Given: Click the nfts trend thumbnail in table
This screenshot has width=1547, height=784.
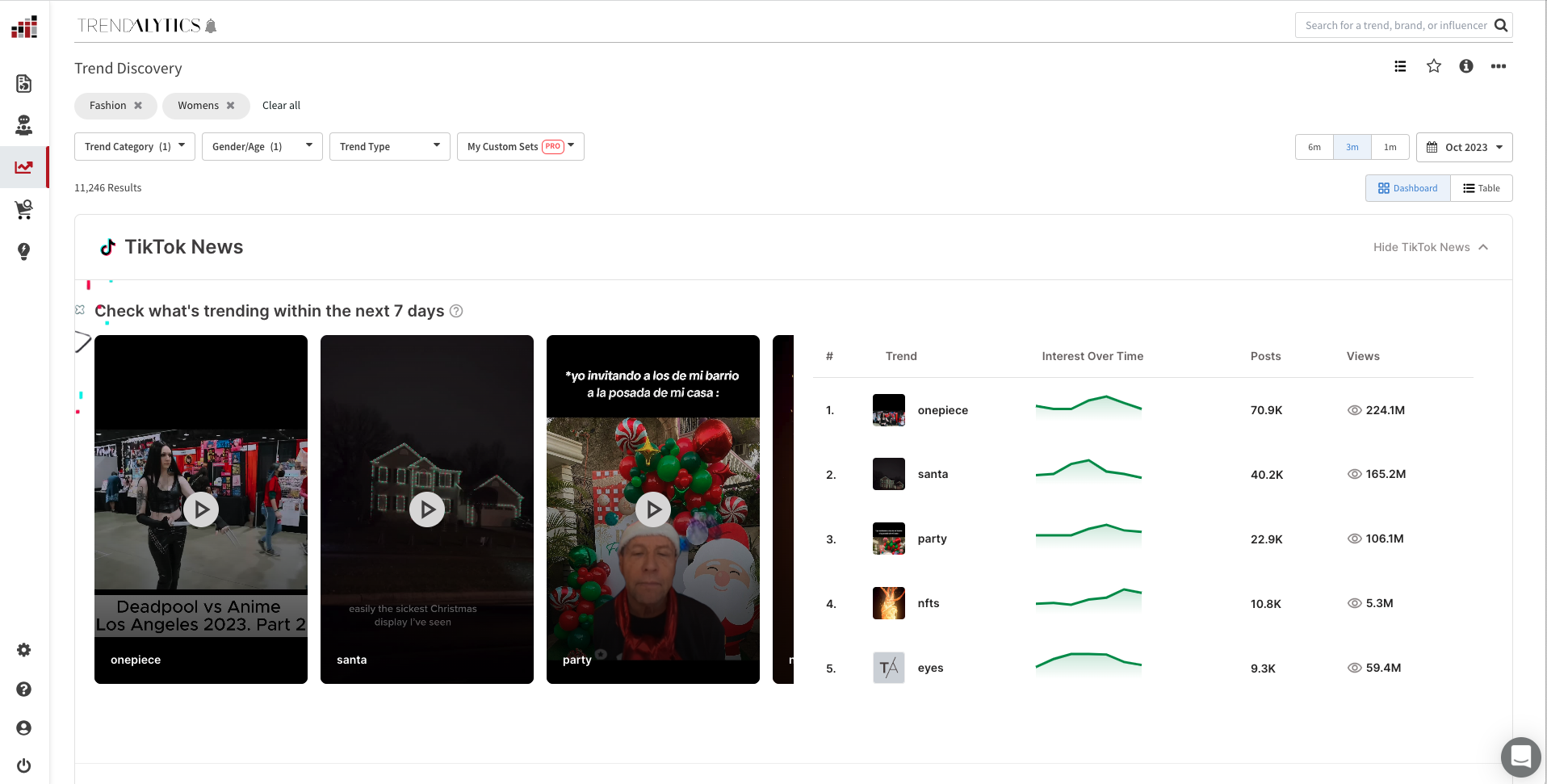Looking at the screenshot, I should click(x=889, y=603).
